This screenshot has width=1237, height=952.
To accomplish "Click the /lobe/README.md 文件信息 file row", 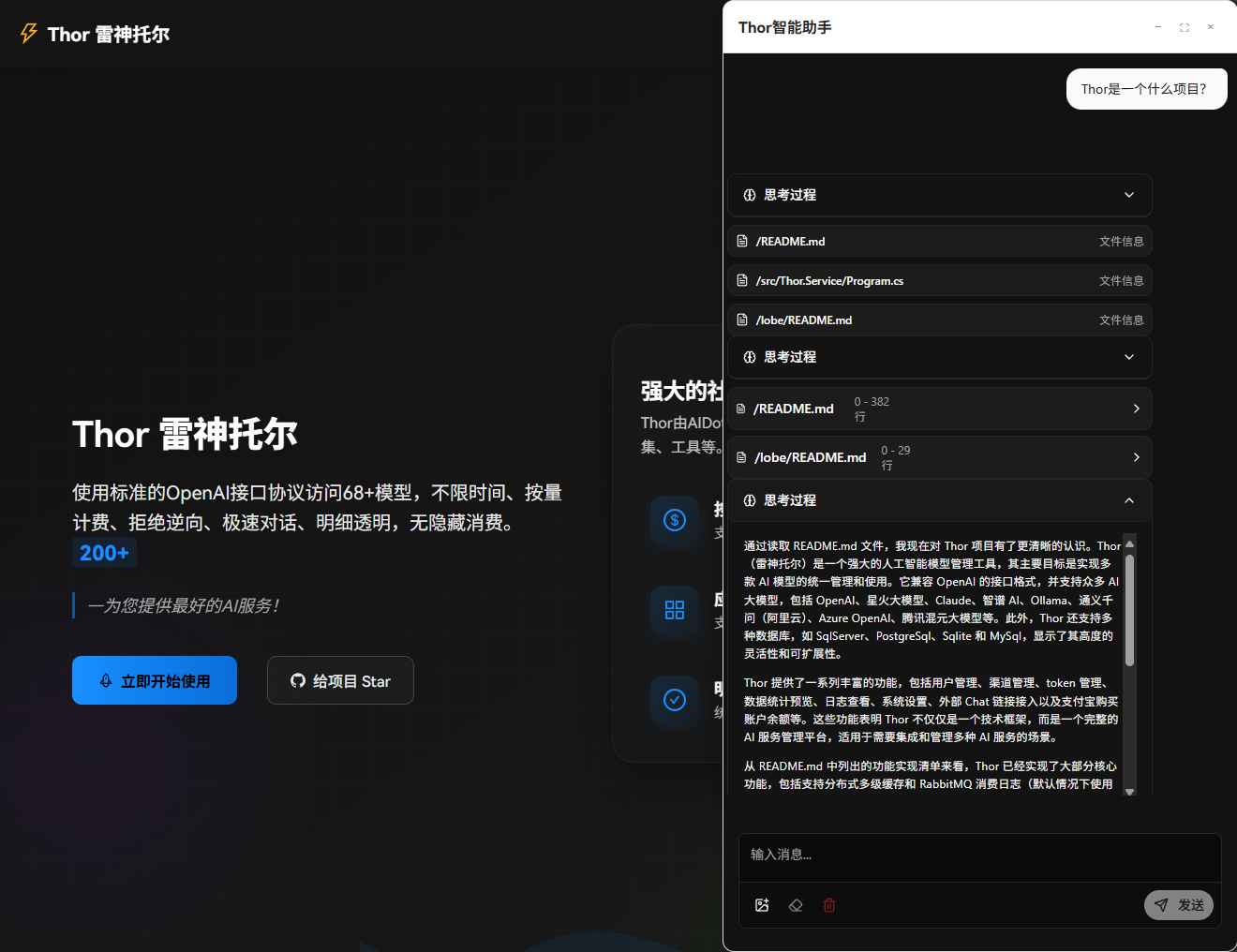I will pos(940,320).
